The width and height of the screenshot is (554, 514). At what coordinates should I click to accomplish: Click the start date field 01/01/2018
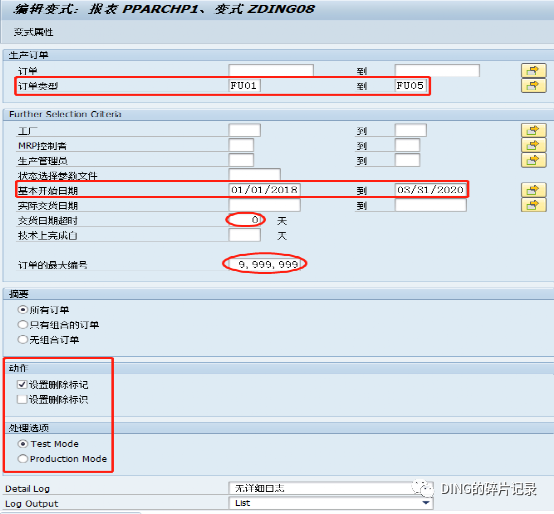pos(265,190)
